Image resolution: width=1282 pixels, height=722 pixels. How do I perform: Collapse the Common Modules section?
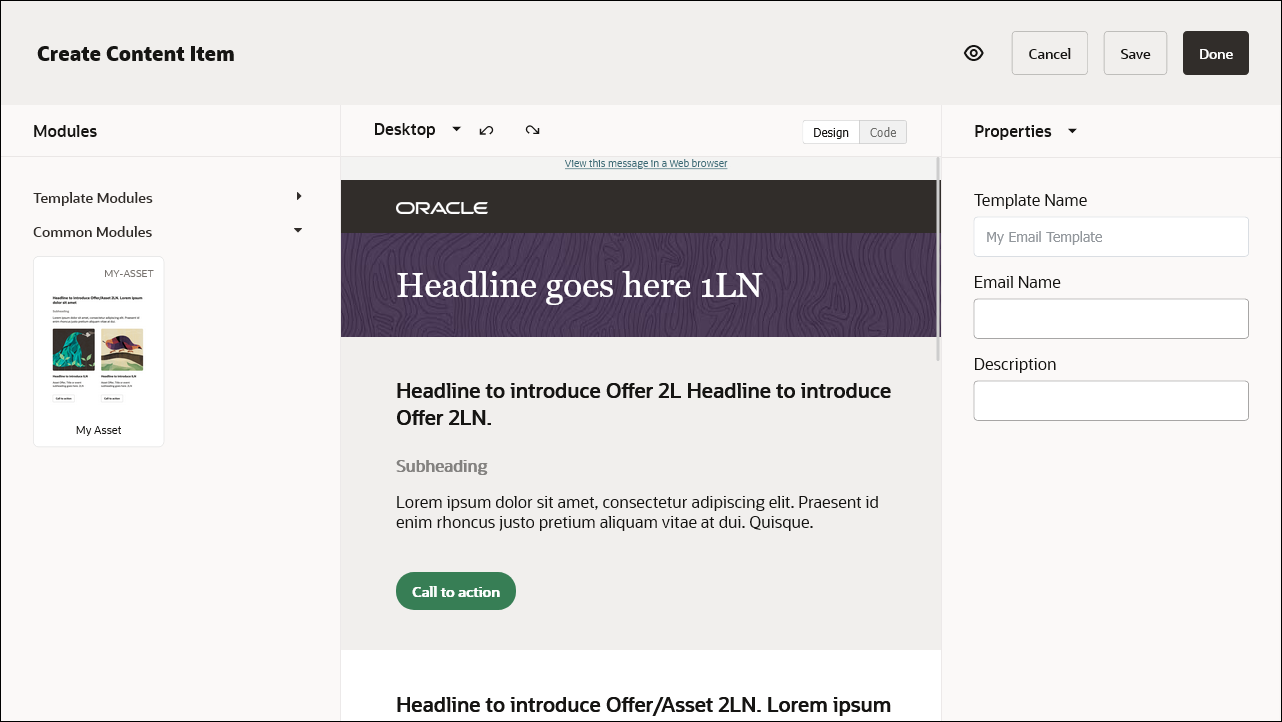click(x=92, y=231)
